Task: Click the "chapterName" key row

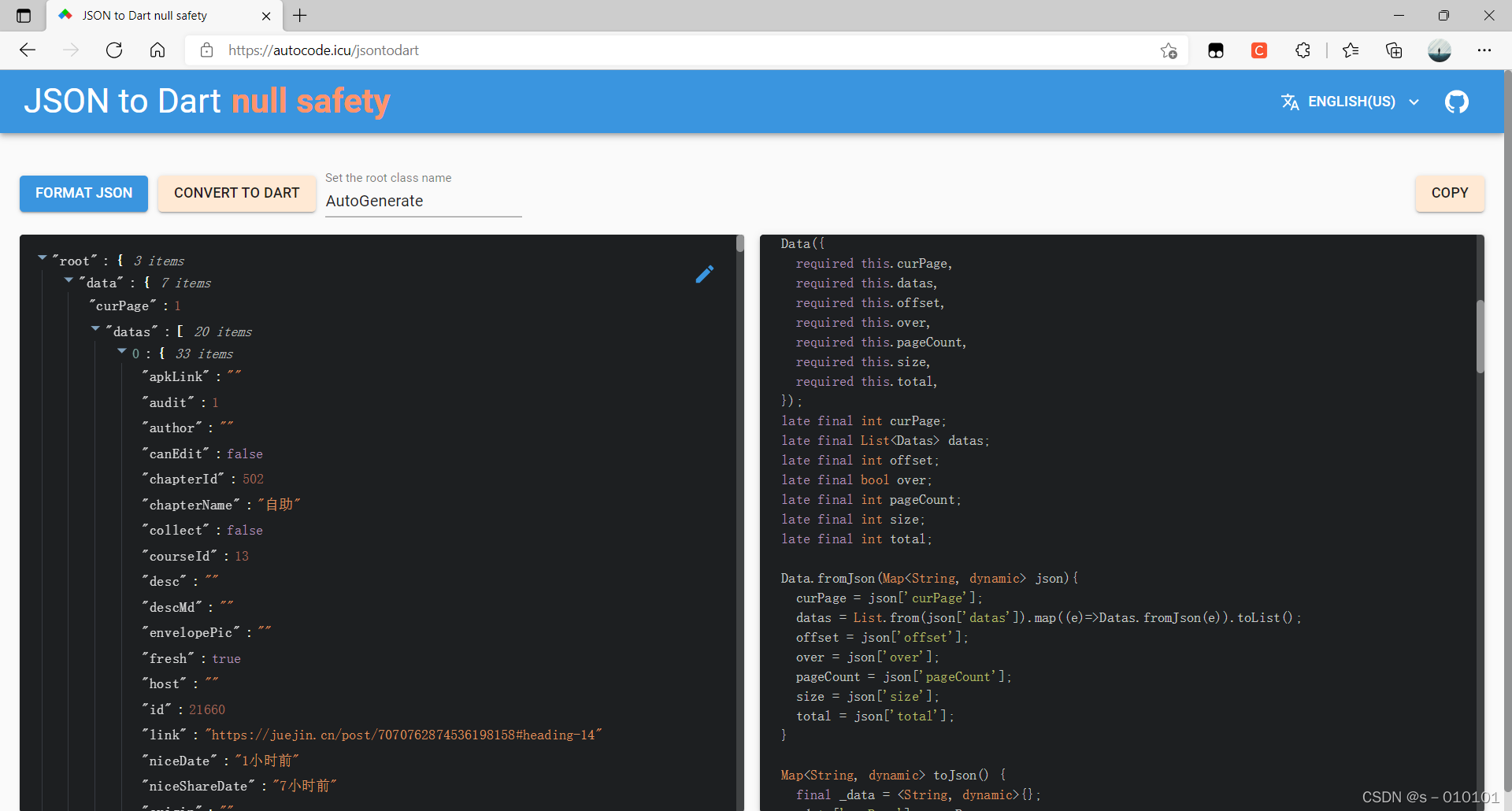Action: (221, 505)
